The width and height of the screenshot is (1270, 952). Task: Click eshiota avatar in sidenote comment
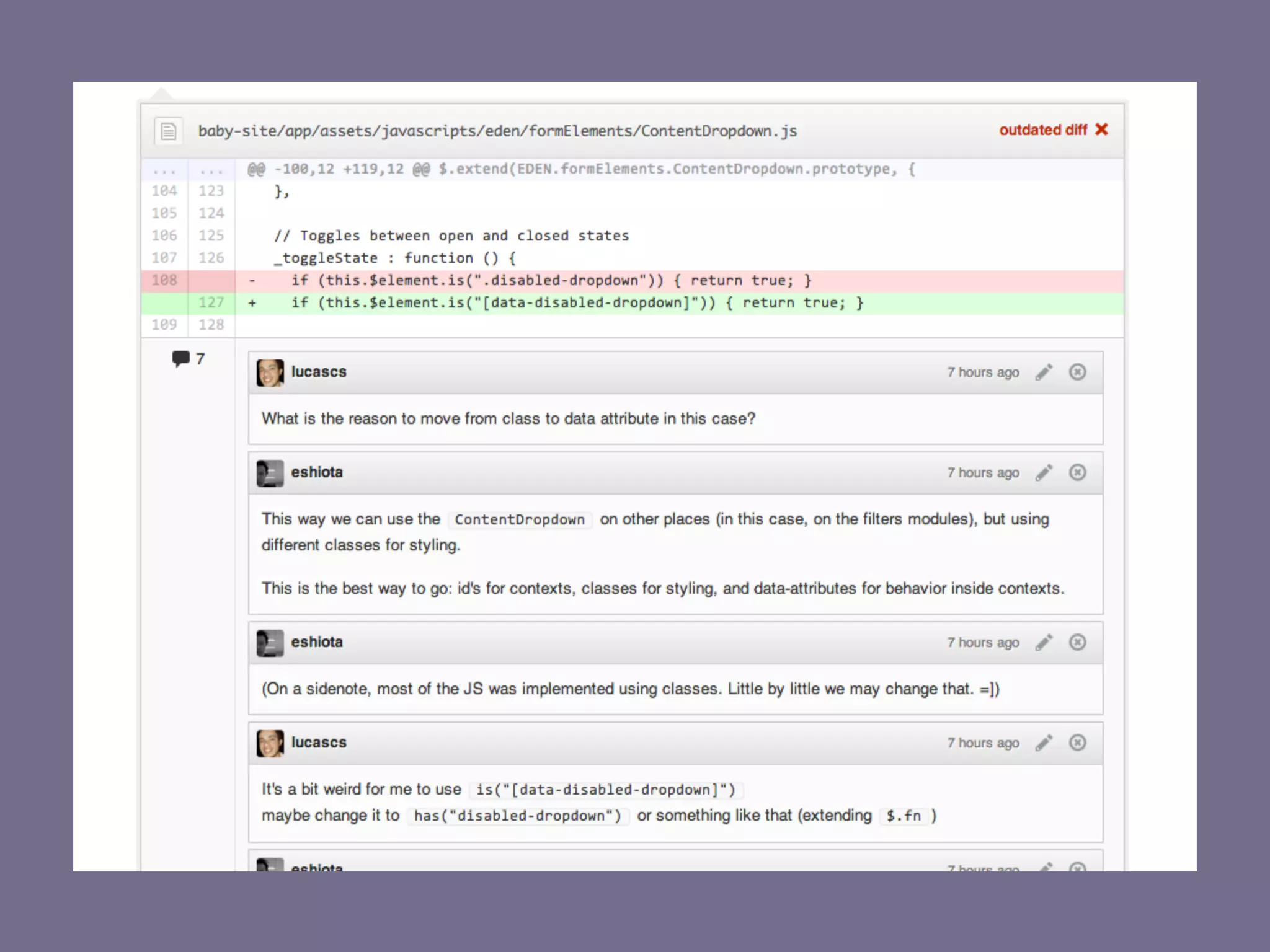tap(270, 643)
